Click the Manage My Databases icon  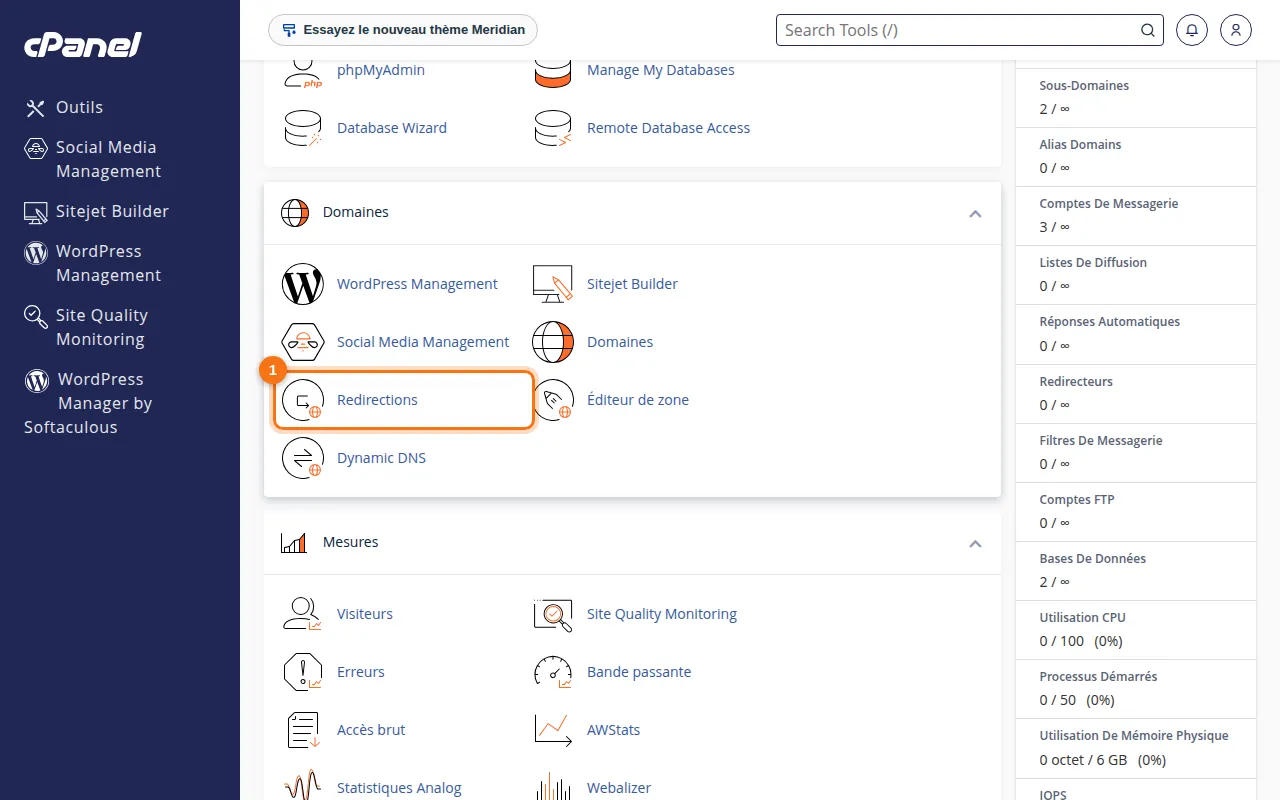coord(552,72)
